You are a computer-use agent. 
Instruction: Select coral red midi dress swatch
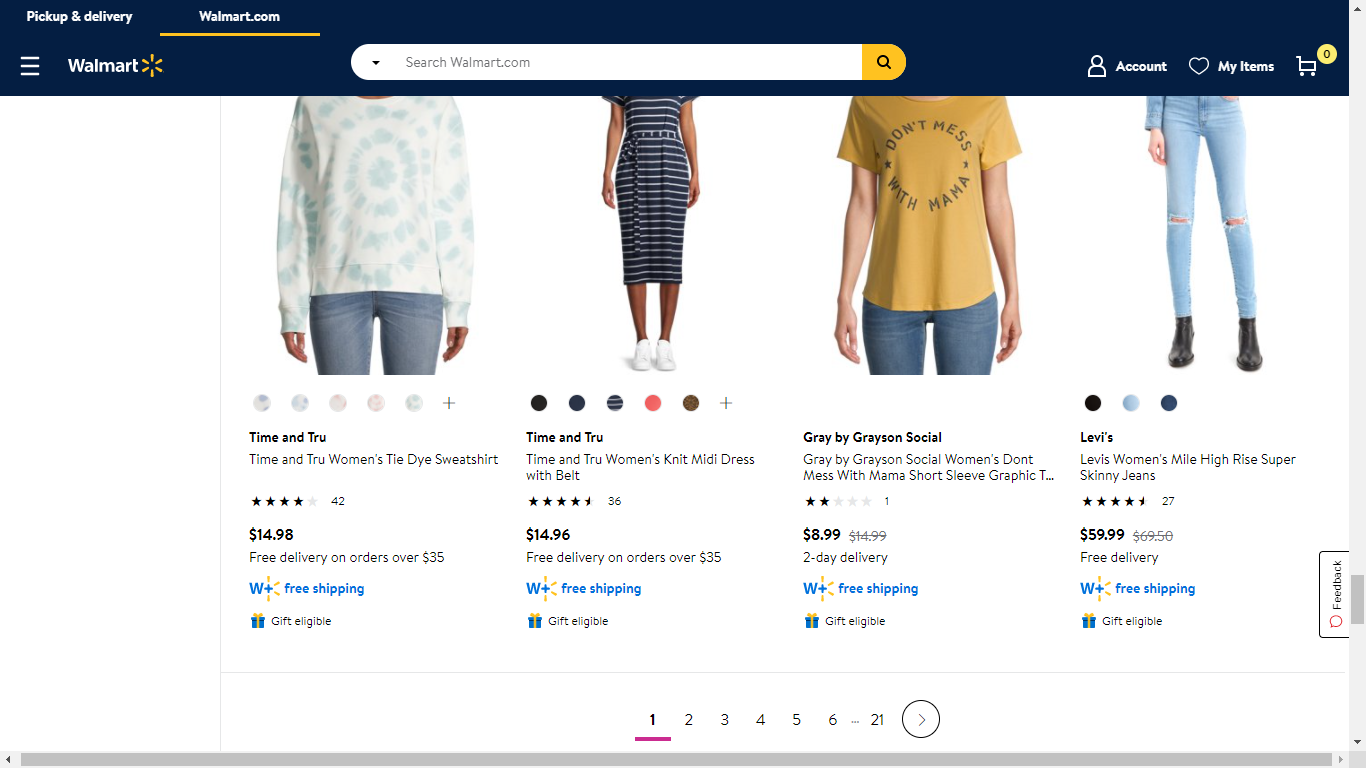click(x=653, y=403)
